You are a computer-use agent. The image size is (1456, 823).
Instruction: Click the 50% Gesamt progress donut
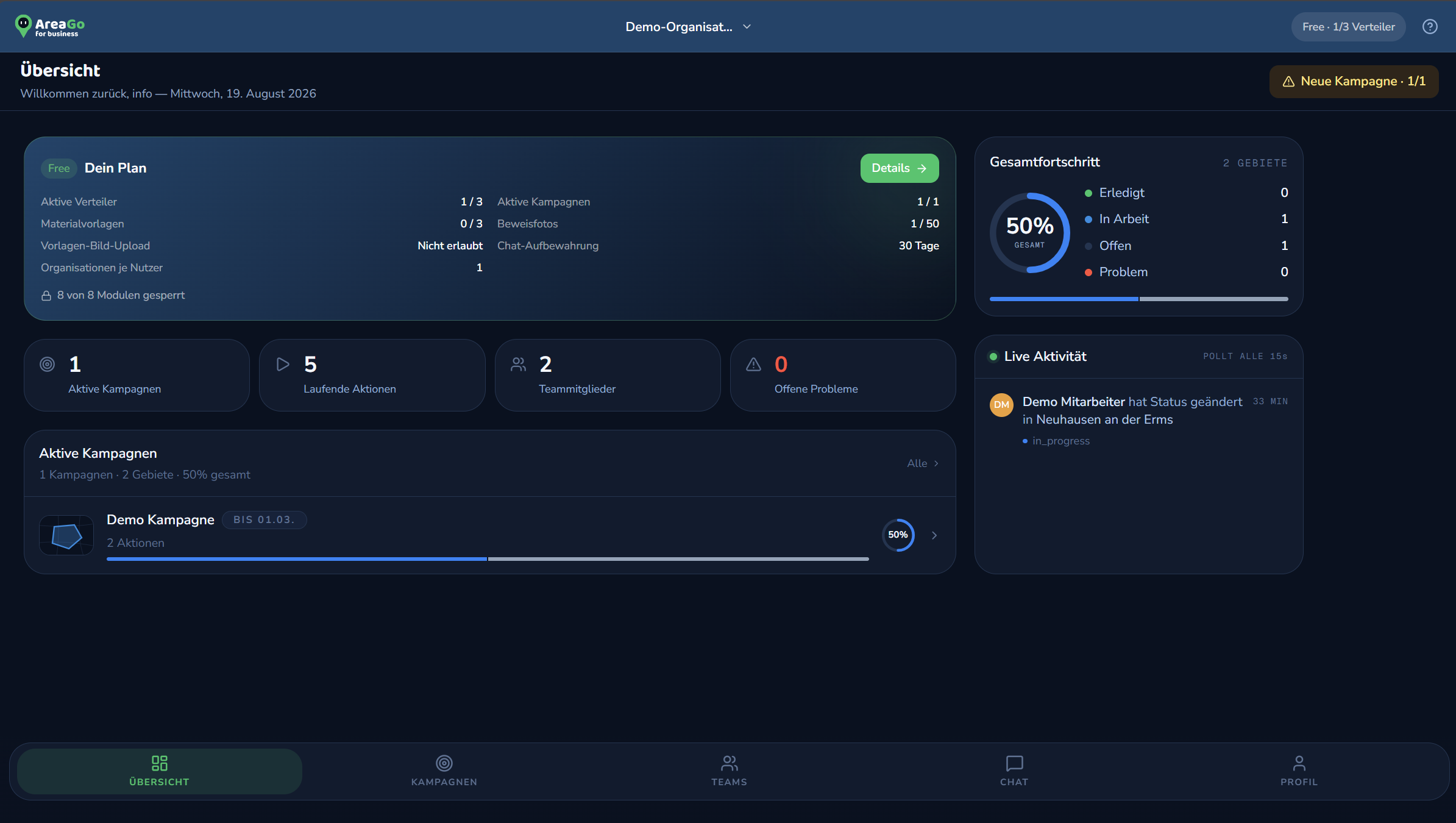pos(1029,232)
